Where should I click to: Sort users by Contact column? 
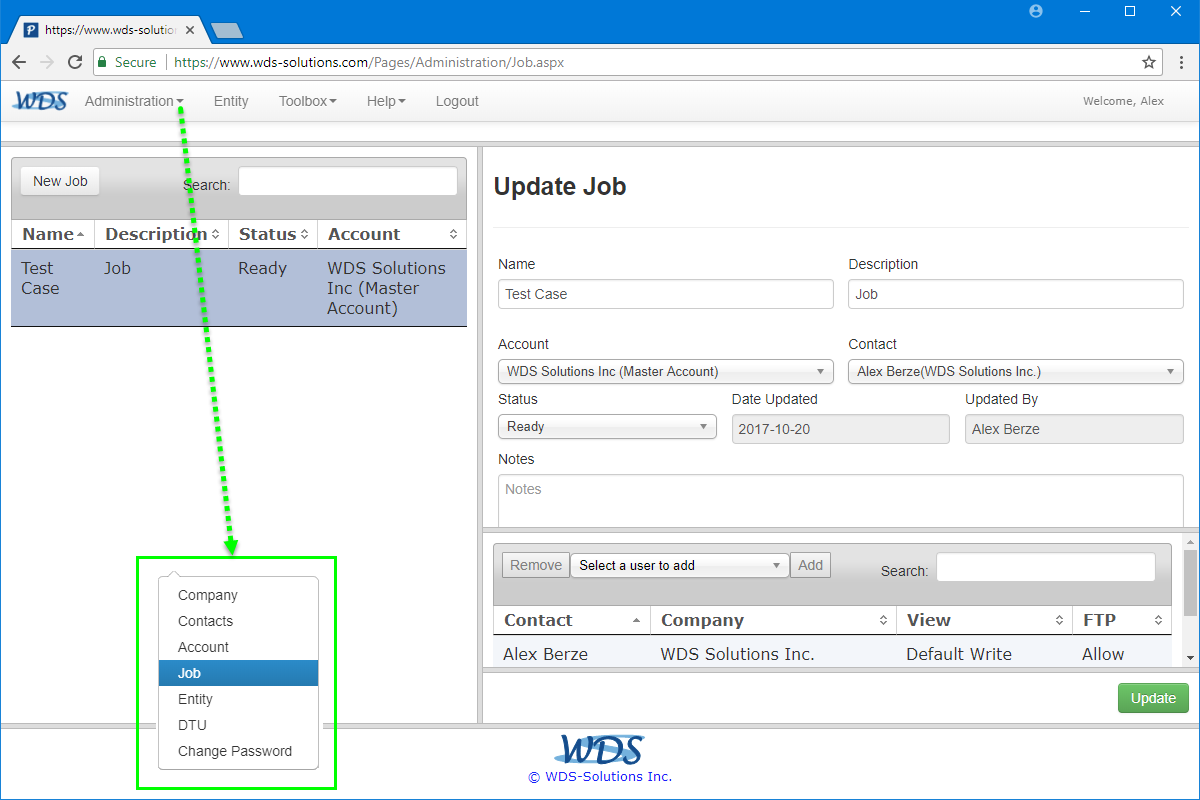572,620
